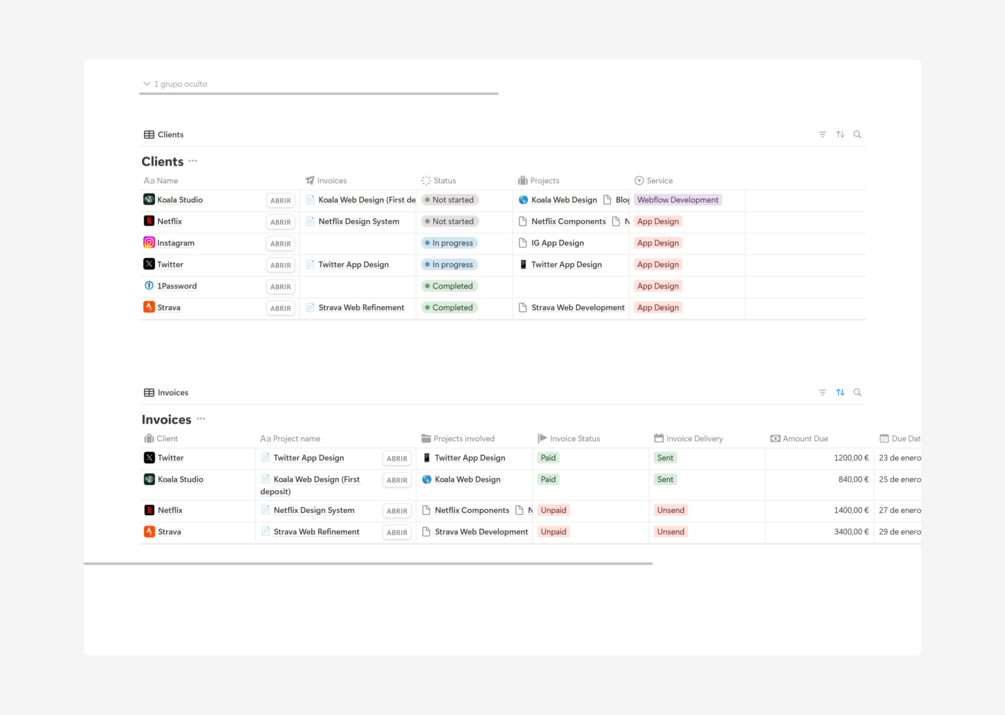The width and height of the screenshot is (1005, 715).
Task: Click the blue sort icon in Invoices database
Action: pyautogui.click(x=840, y=393)
